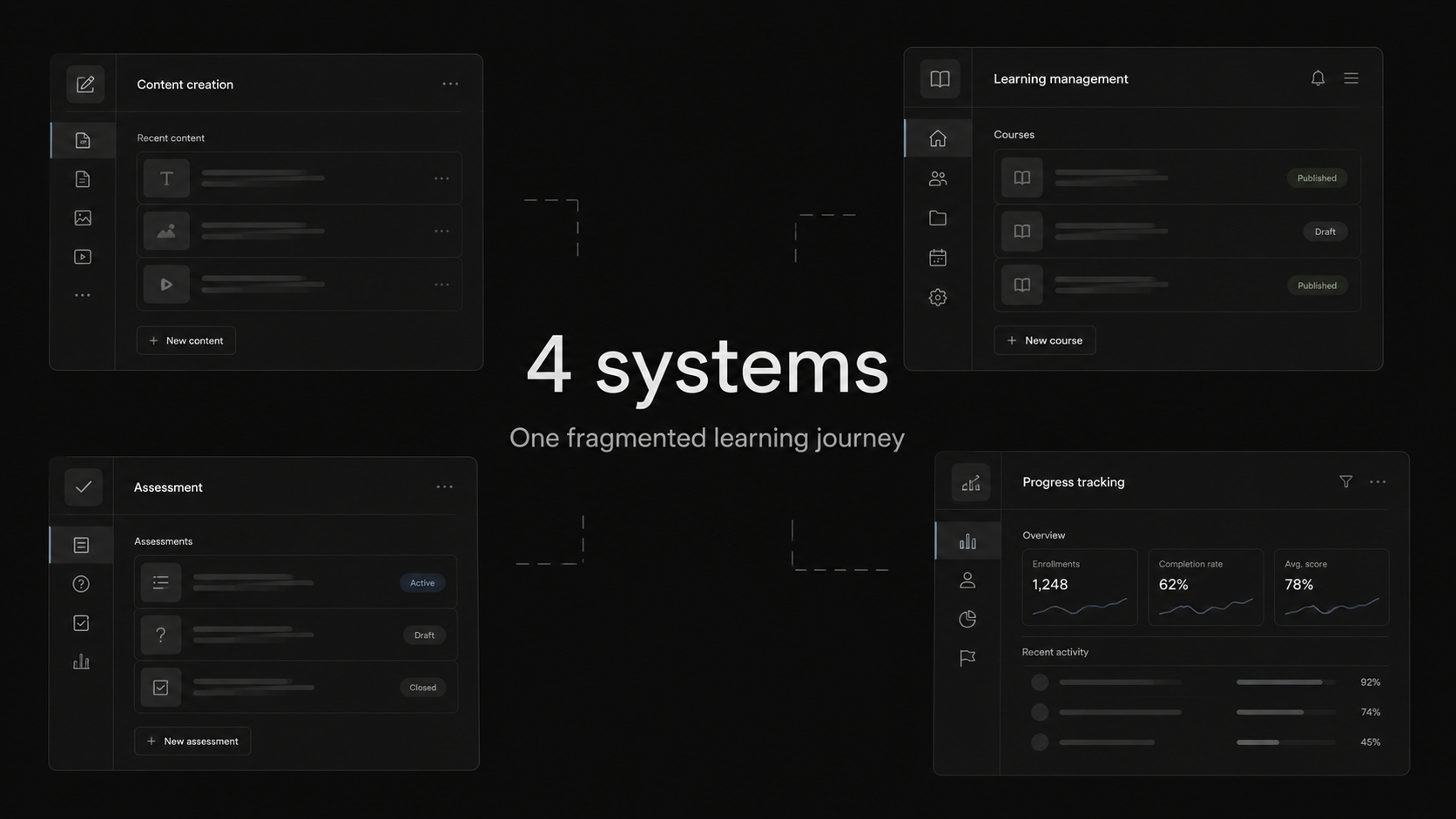This screenshot has width=1456, height=819.
Task: Click the New content button
Action: tap(186, 340)
